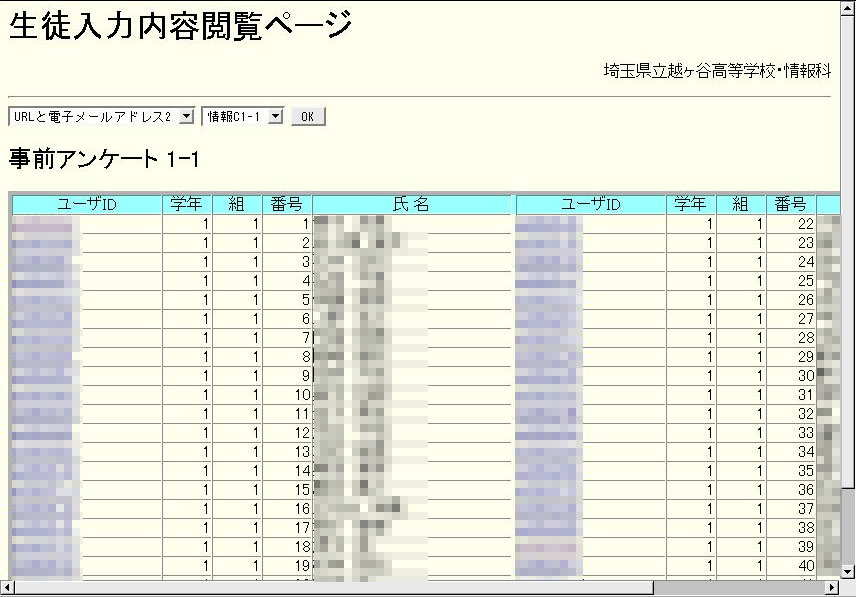The height and width of the screenshot is (597, 856).
Task: Click the horizontal scrollbar thumb
Action: [330, 588]
